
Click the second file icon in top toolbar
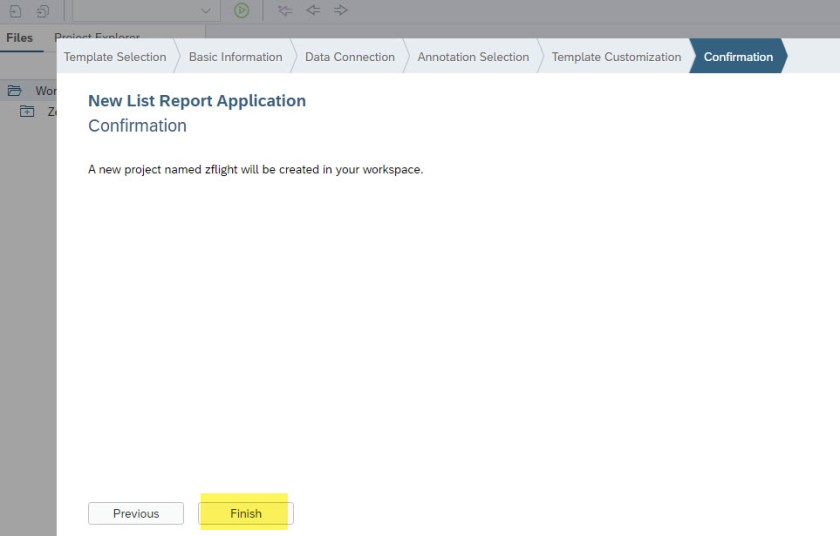(42, 10)
